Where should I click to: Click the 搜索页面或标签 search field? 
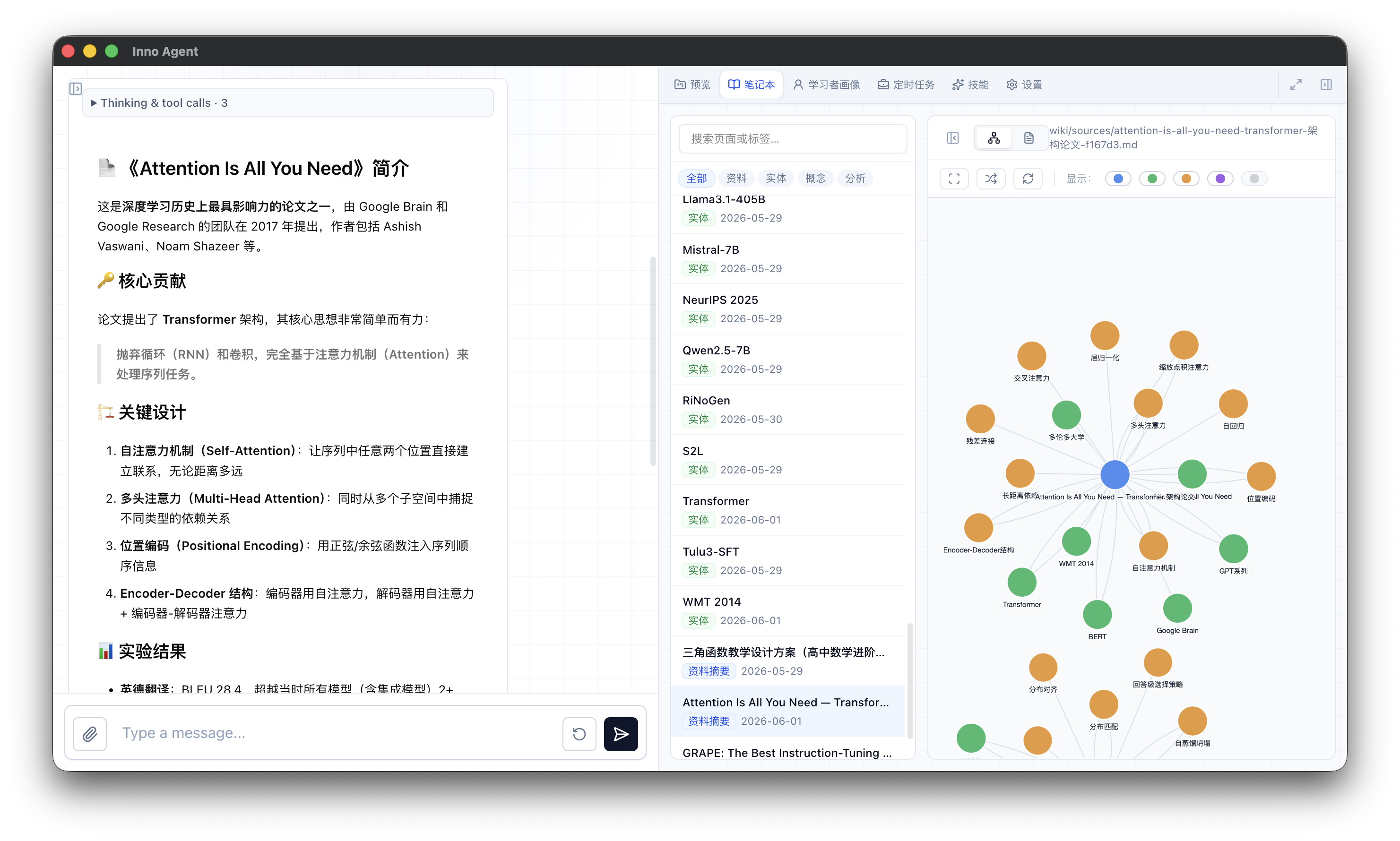tap(792, 139)
